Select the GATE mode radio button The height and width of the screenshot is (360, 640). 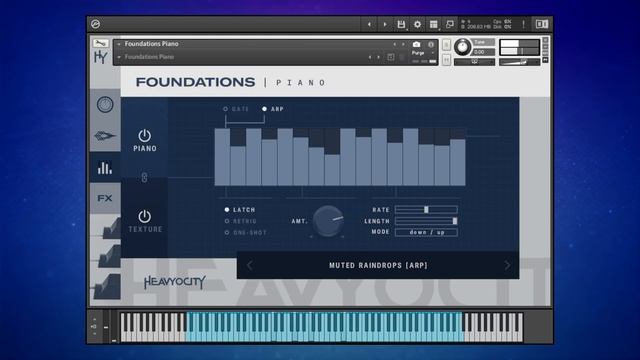(x=225, y=109)
